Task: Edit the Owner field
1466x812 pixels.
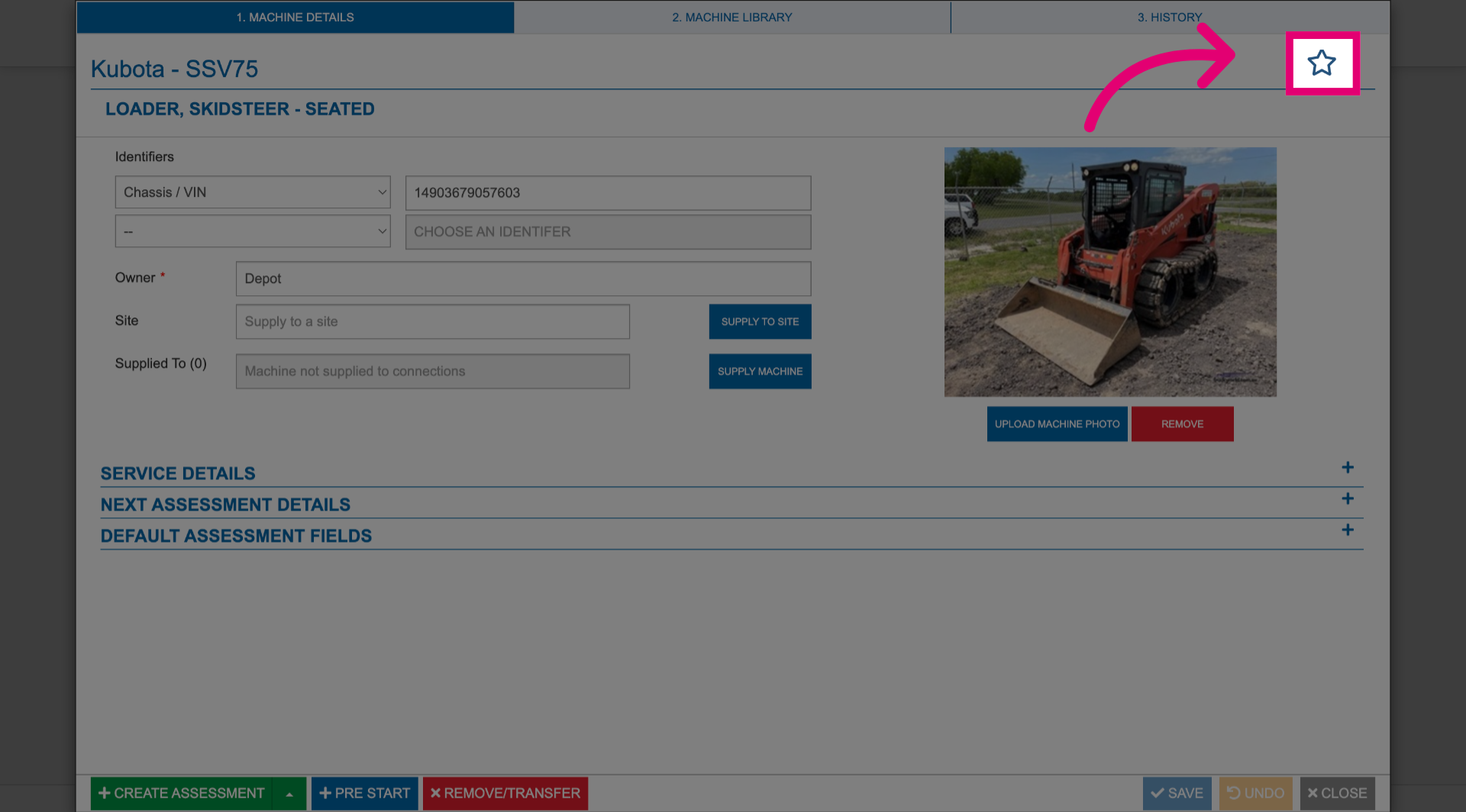Action: (x=523, y=279)
